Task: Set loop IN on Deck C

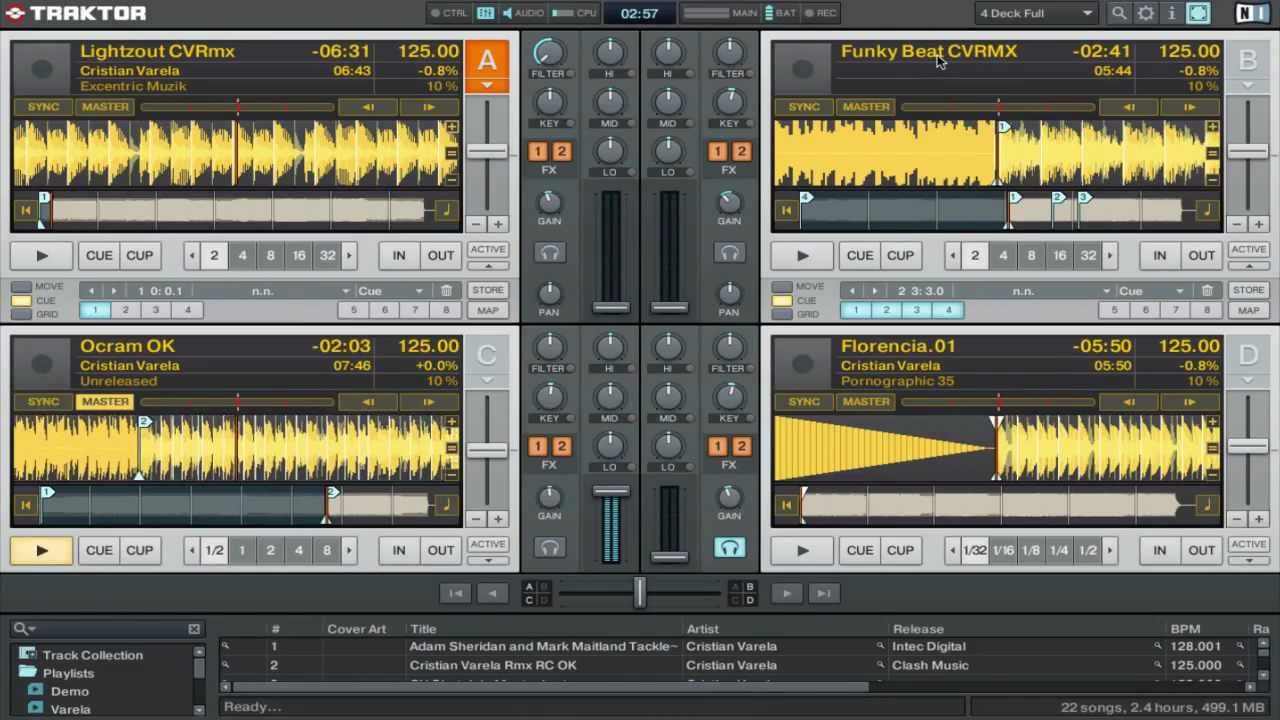Action: (398, 550)
